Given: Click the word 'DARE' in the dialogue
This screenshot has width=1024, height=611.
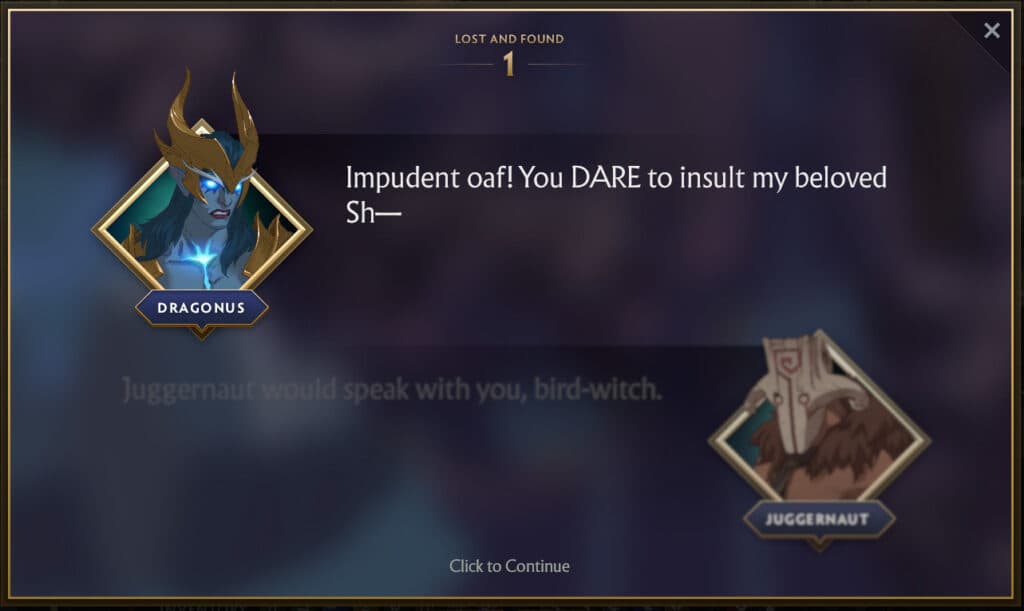Looking at the screenshot, I should pos(605,178).
